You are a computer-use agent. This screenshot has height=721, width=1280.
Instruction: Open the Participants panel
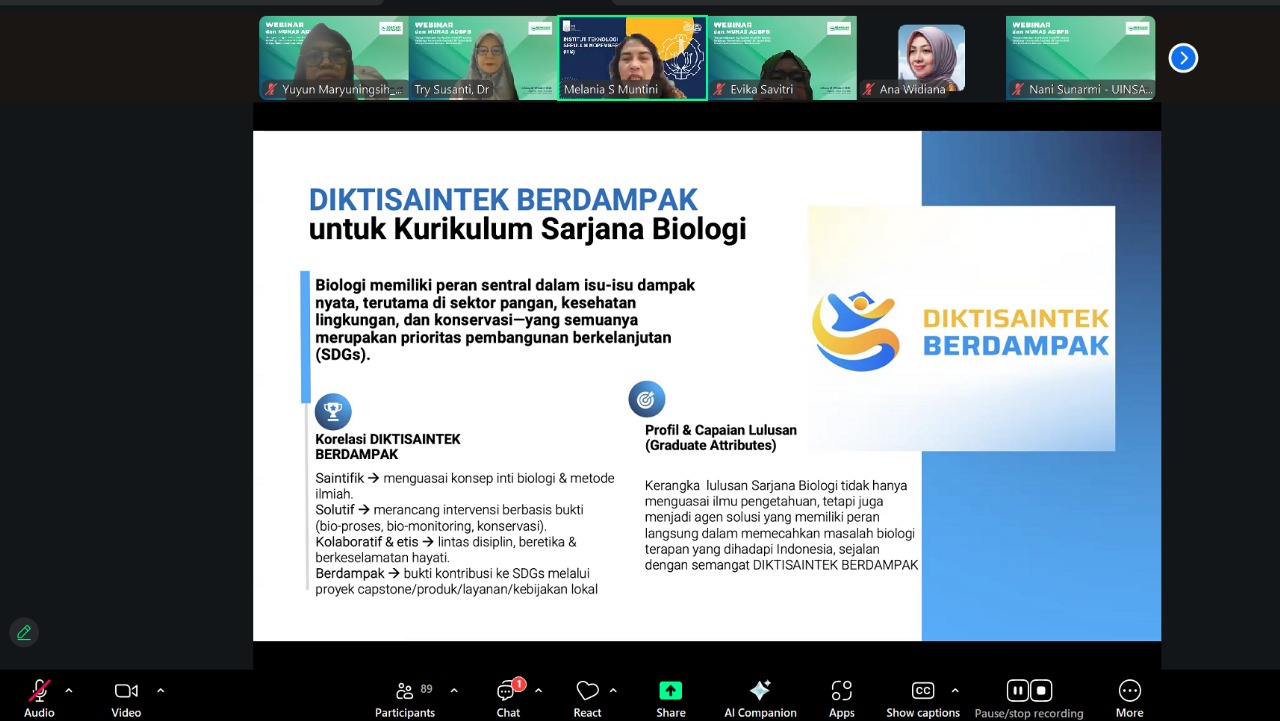click(405, 691)
